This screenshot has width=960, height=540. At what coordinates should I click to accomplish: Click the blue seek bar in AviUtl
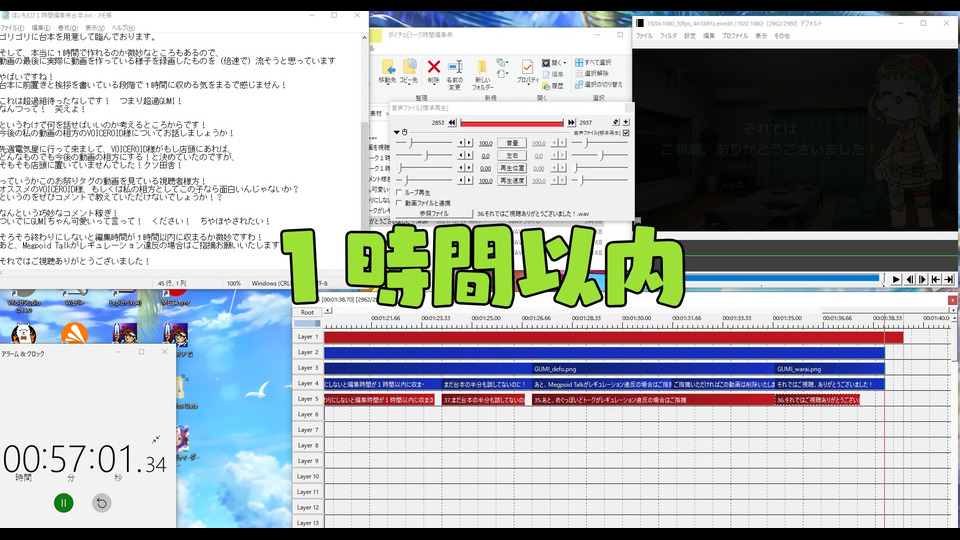pyautogui.click(x=782, y=278)
